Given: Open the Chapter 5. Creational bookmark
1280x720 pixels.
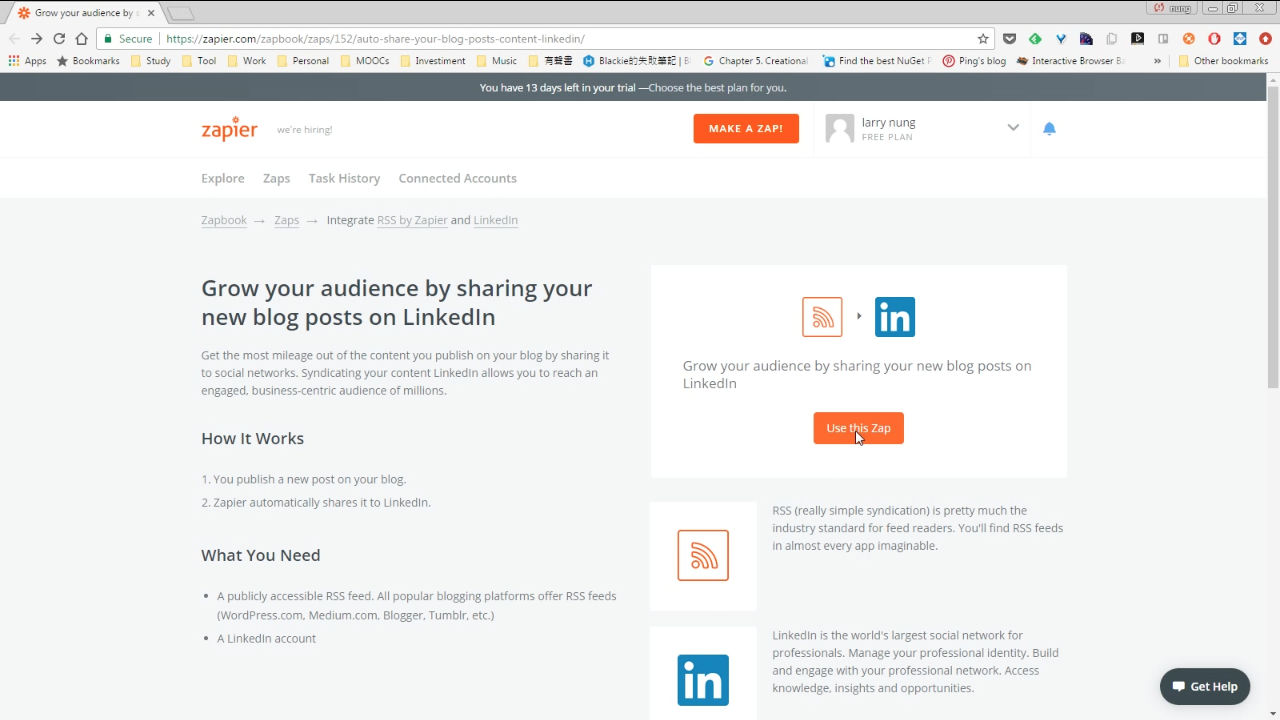Looking at the screenshot, I should point(756,61).
